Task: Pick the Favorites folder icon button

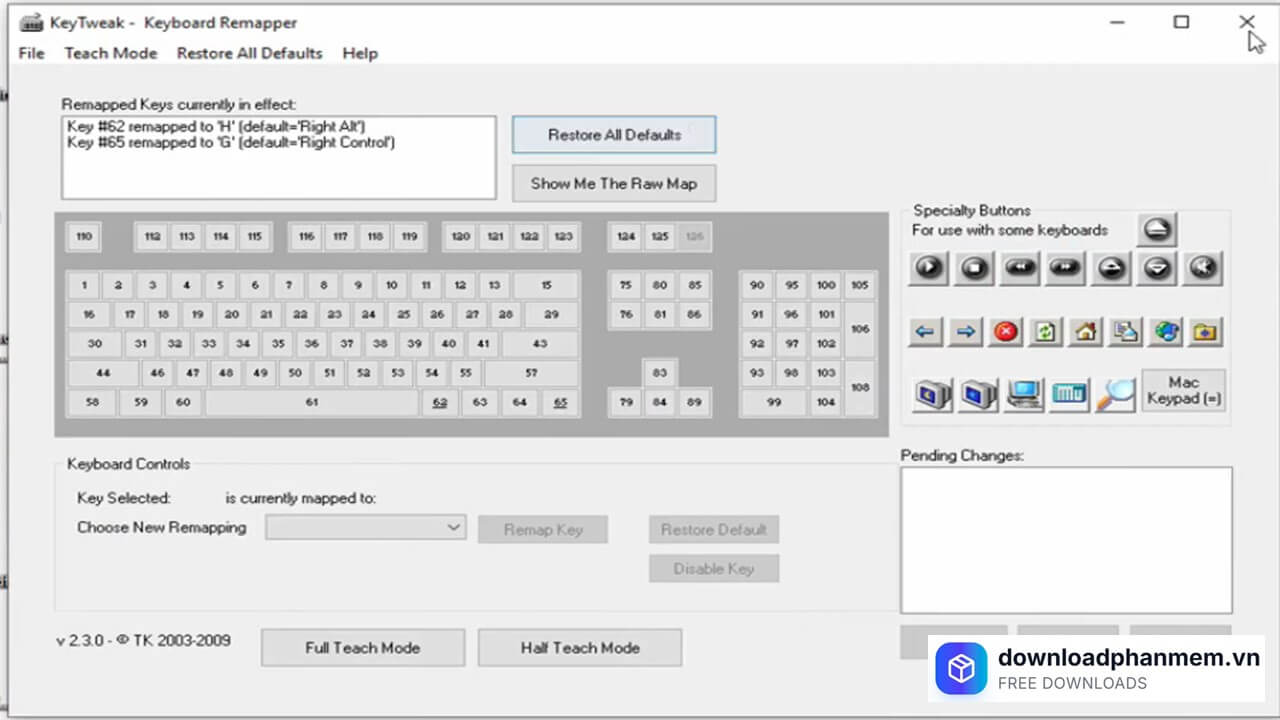Action: (x=1206, y=332)
